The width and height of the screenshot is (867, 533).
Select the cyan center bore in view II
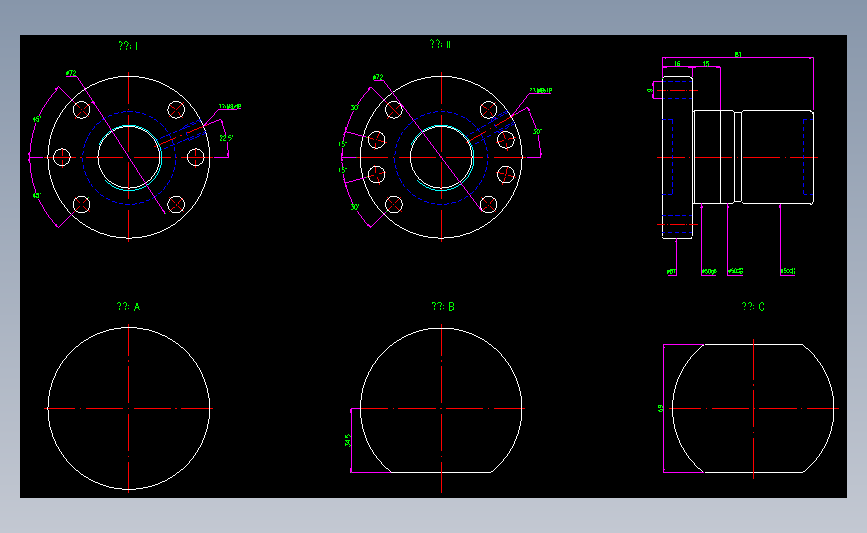(441, 158)
